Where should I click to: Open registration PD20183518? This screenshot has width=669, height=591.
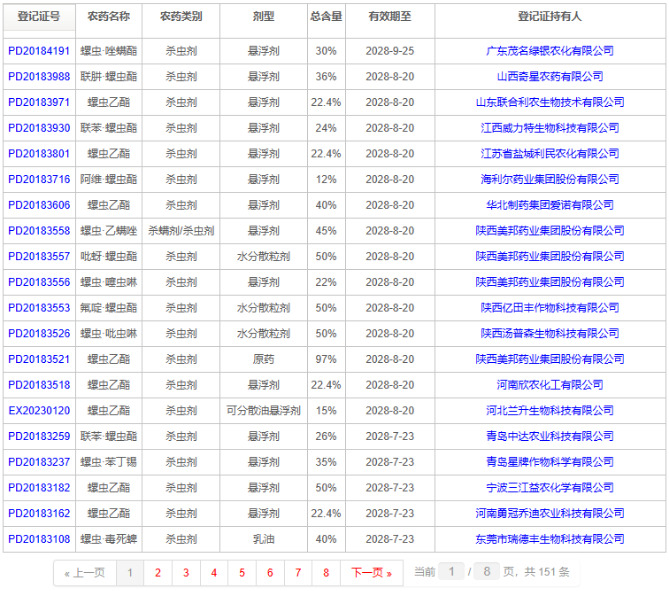tap(39, 384)
